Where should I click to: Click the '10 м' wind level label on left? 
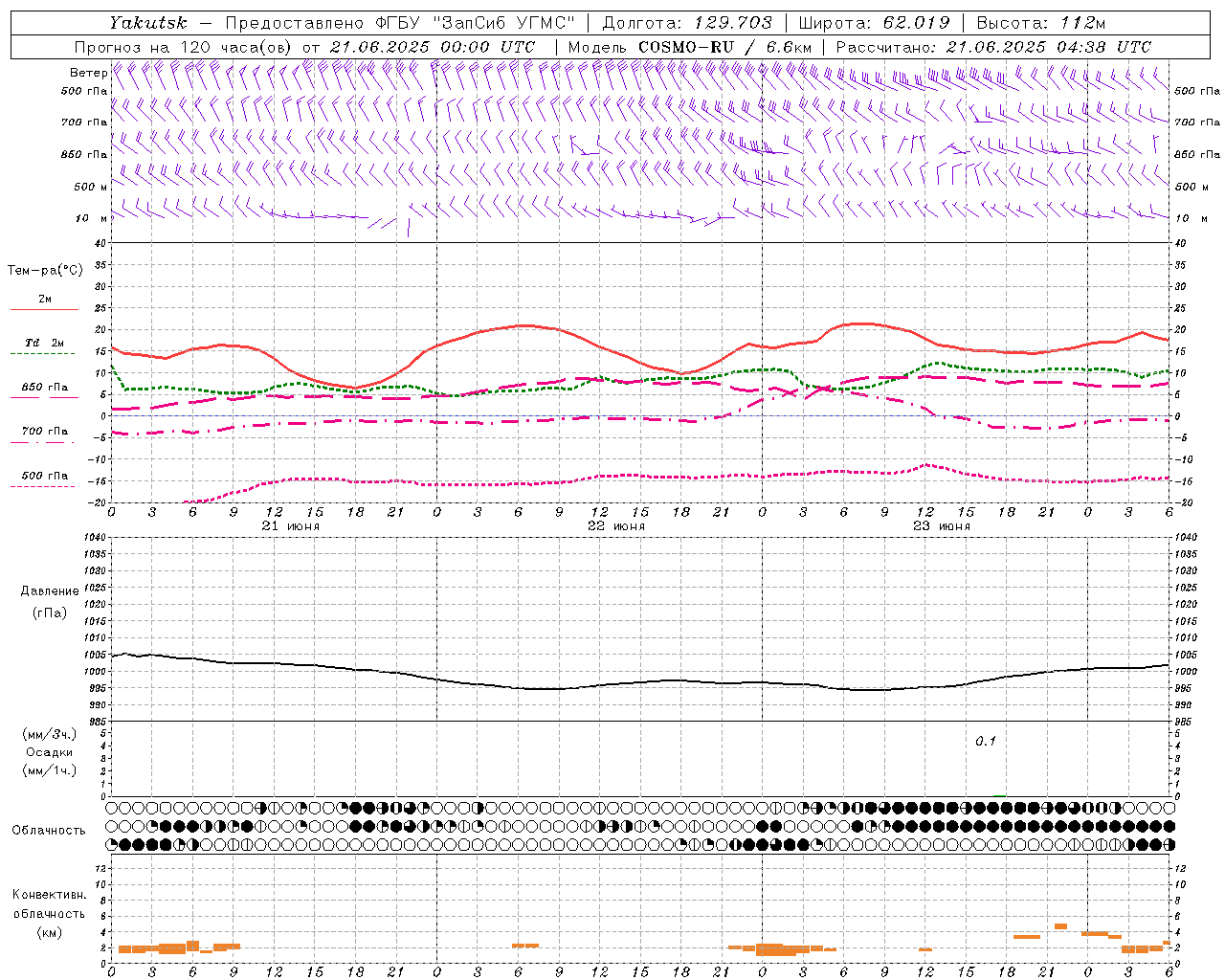click(x=93, y=218)
